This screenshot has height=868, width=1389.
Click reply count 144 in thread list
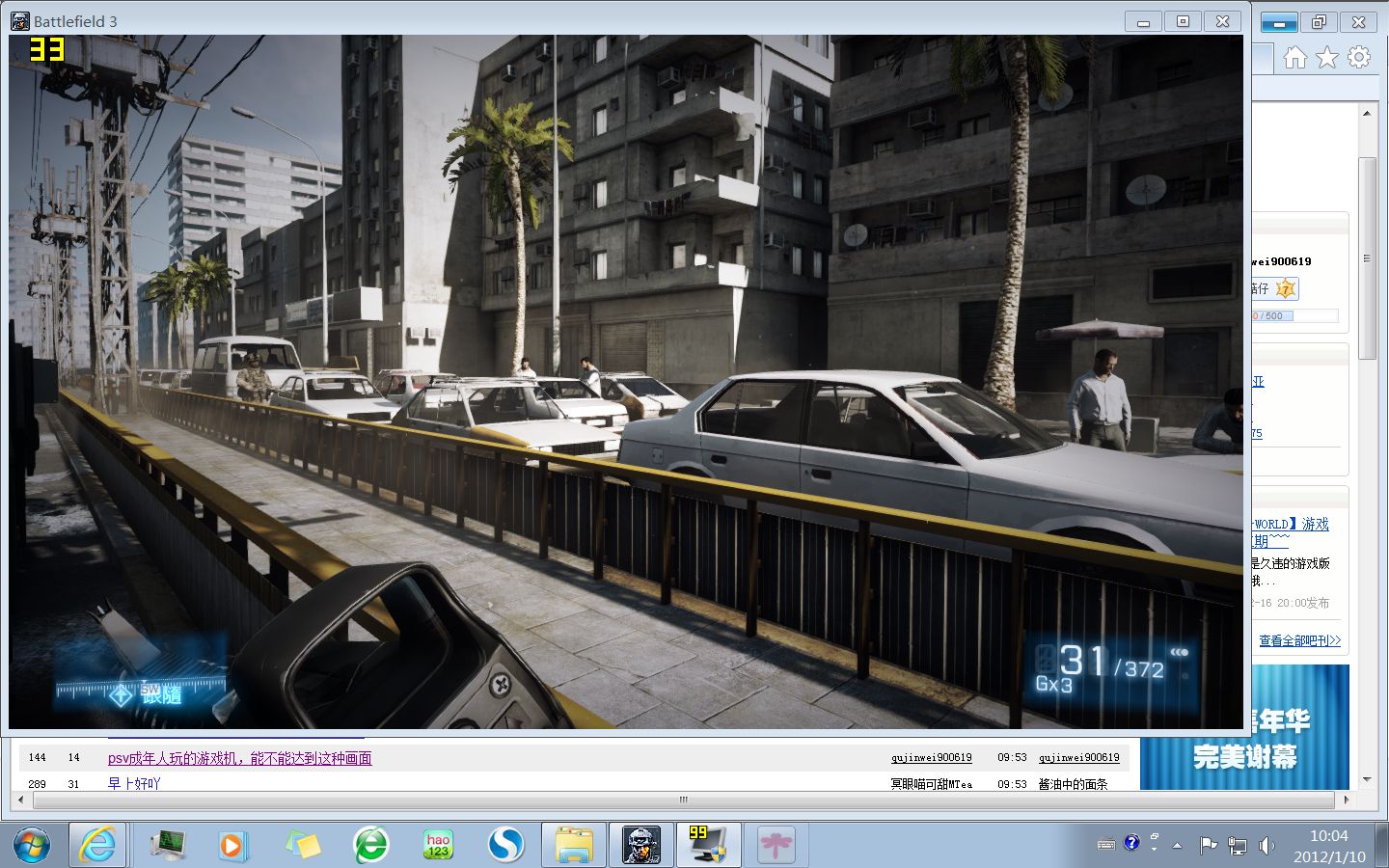click(x=38, y=758)
